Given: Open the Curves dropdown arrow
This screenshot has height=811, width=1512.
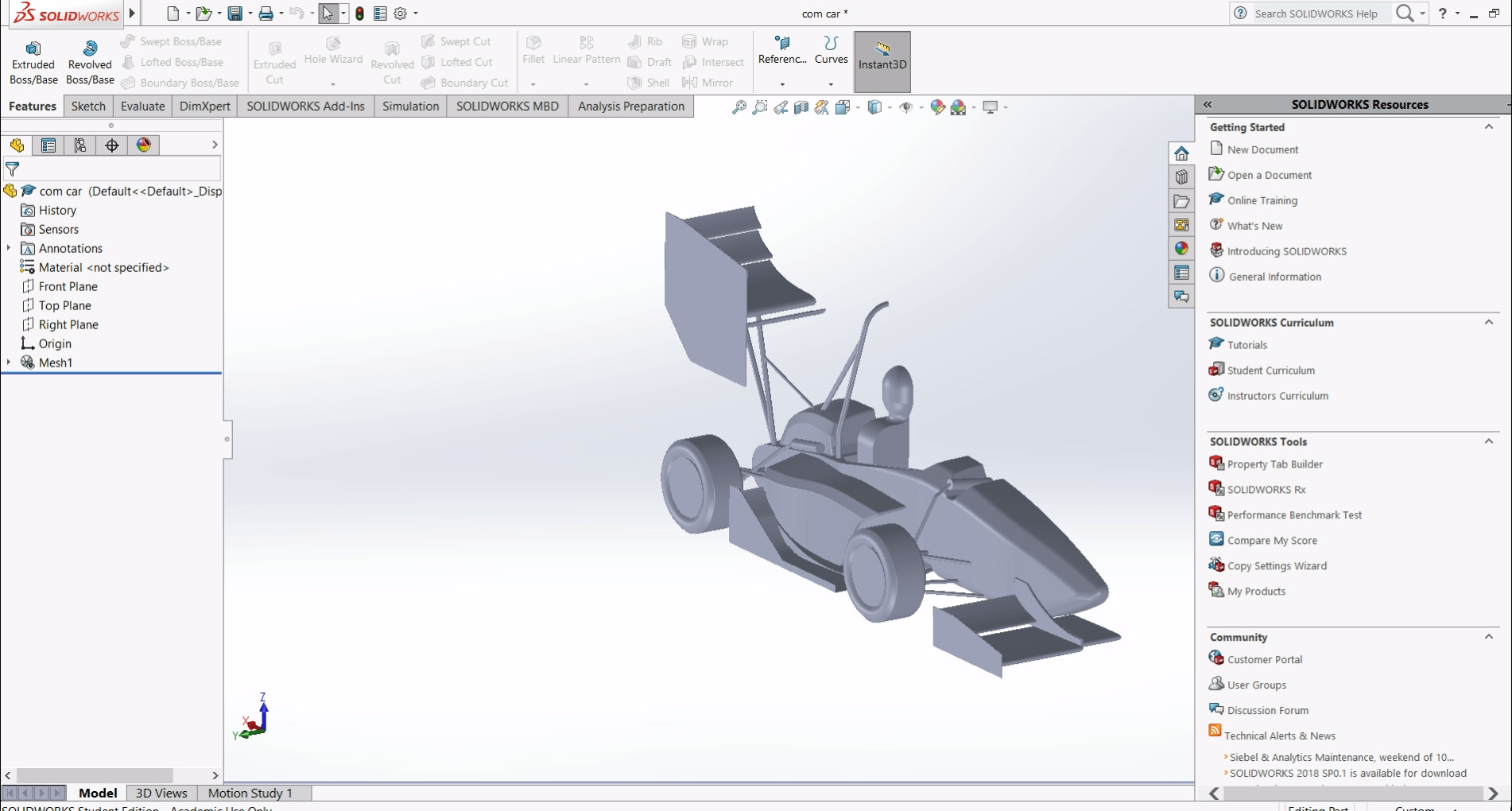Looking at the screenshot, I should click(x=831, y=84).
